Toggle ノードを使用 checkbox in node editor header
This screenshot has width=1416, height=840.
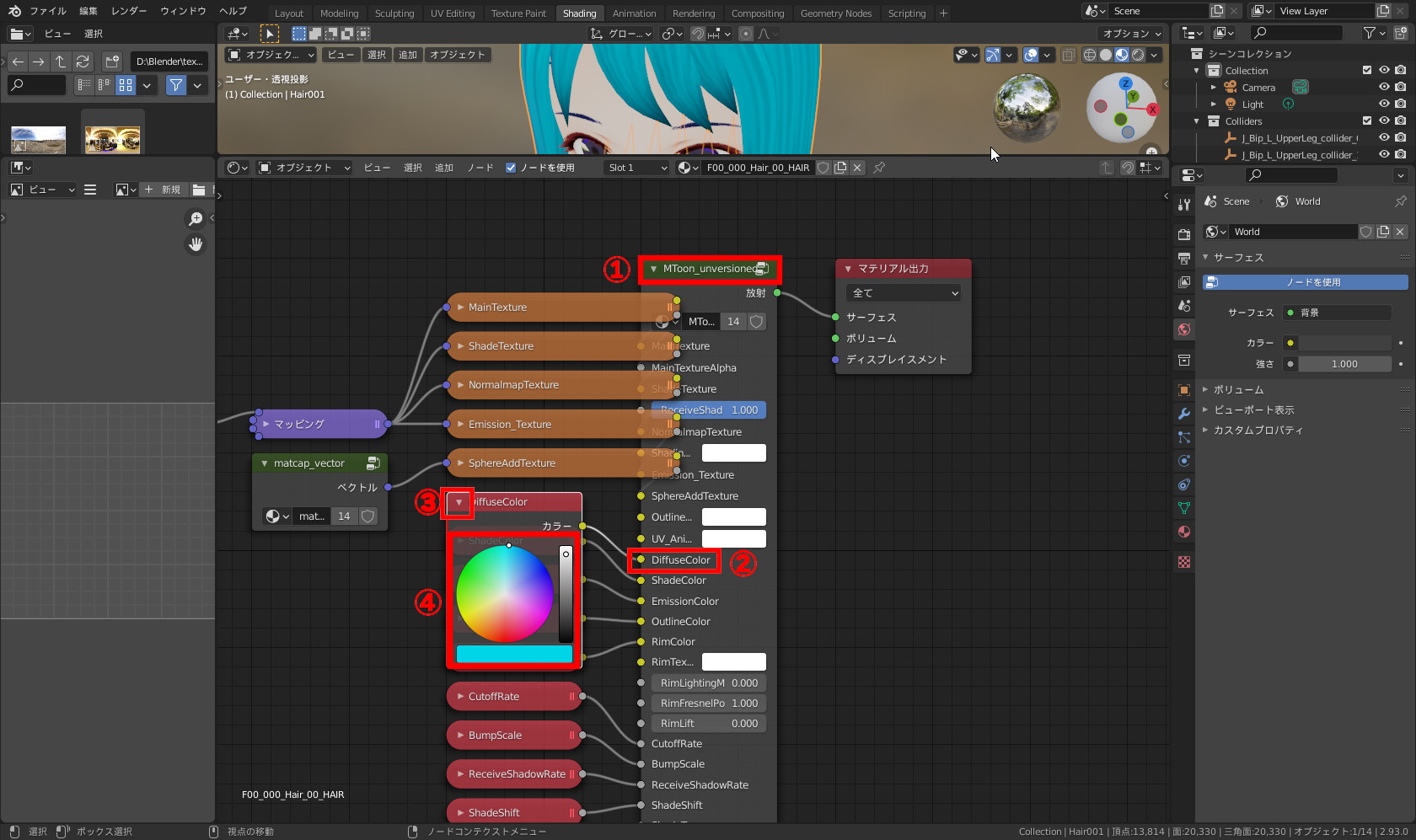511,168
